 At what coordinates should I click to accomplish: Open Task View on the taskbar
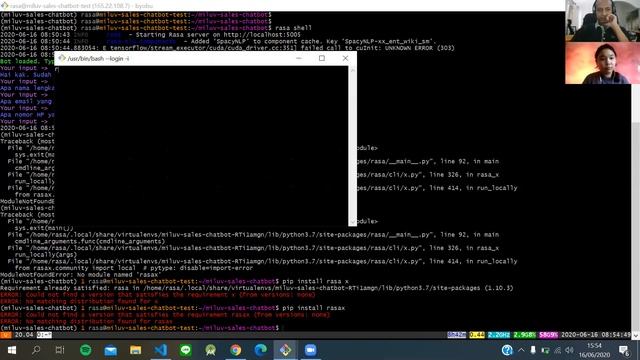60,350
